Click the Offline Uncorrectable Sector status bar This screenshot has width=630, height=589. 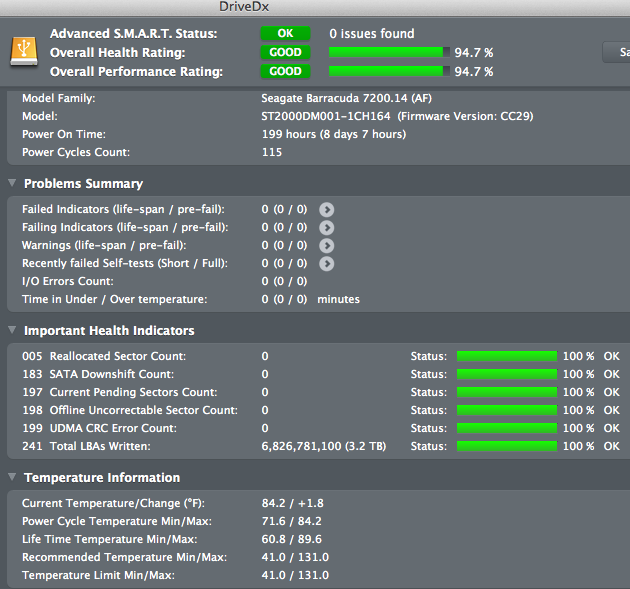tap(507, 410)
